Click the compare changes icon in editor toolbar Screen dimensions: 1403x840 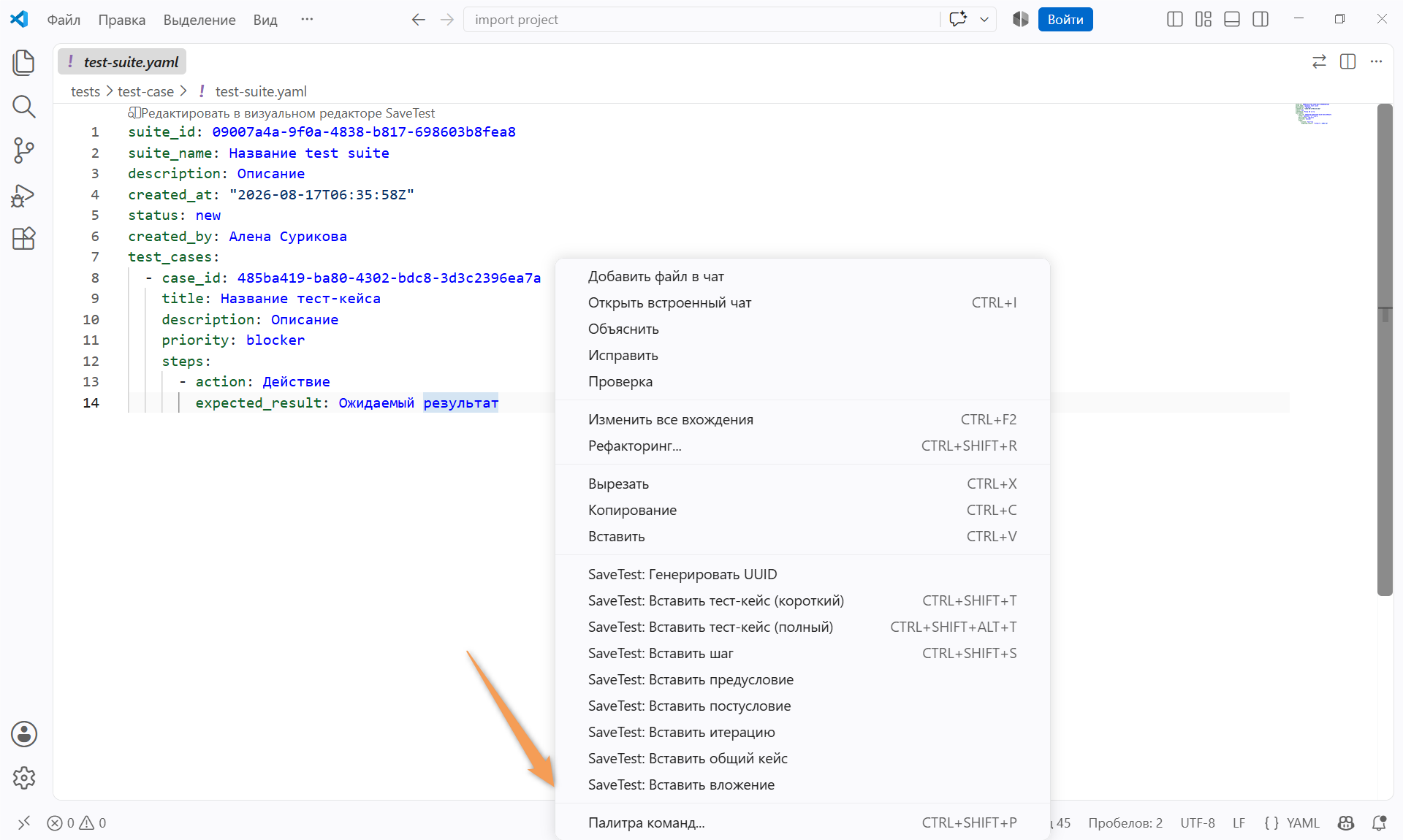point(1319,61)
